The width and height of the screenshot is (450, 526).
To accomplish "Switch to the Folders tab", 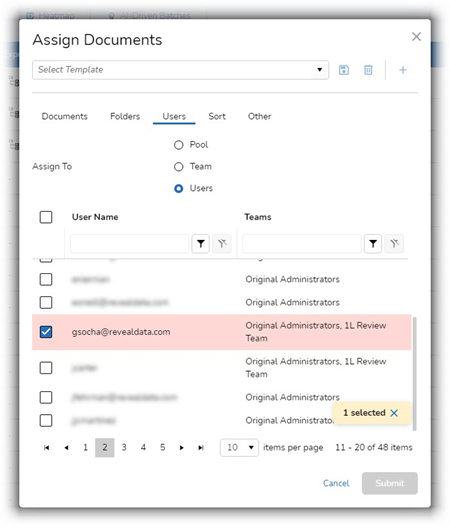I will [125, 116].
